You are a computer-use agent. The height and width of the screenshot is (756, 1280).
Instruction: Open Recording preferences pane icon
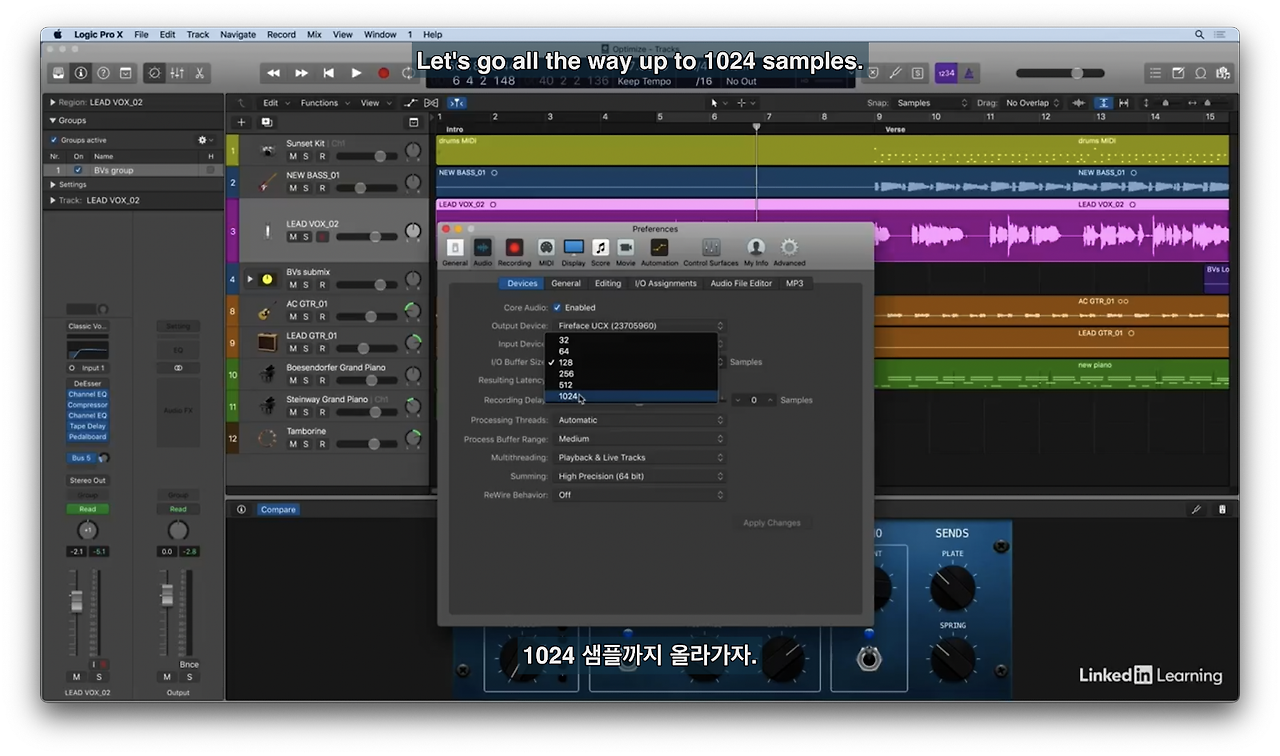[514, 251]
